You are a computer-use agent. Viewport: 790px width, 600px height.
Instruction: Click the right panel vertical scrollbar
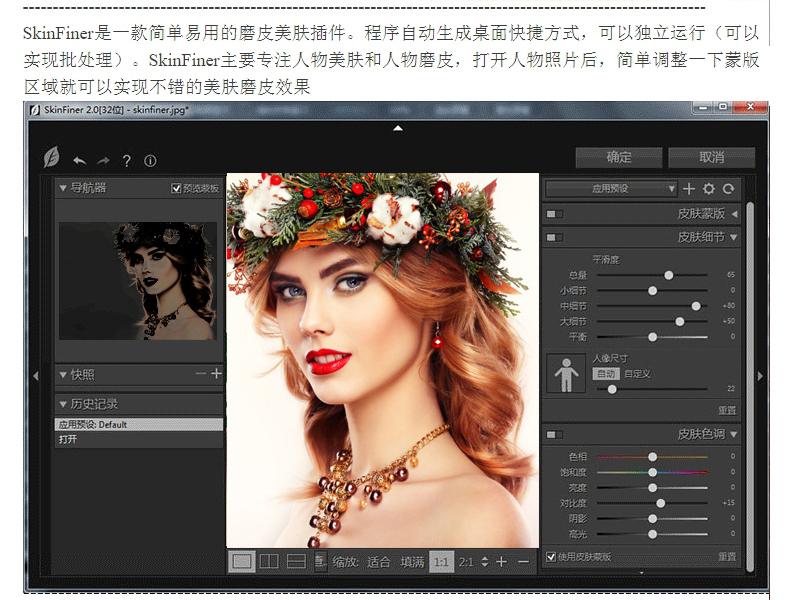[750, 386]
